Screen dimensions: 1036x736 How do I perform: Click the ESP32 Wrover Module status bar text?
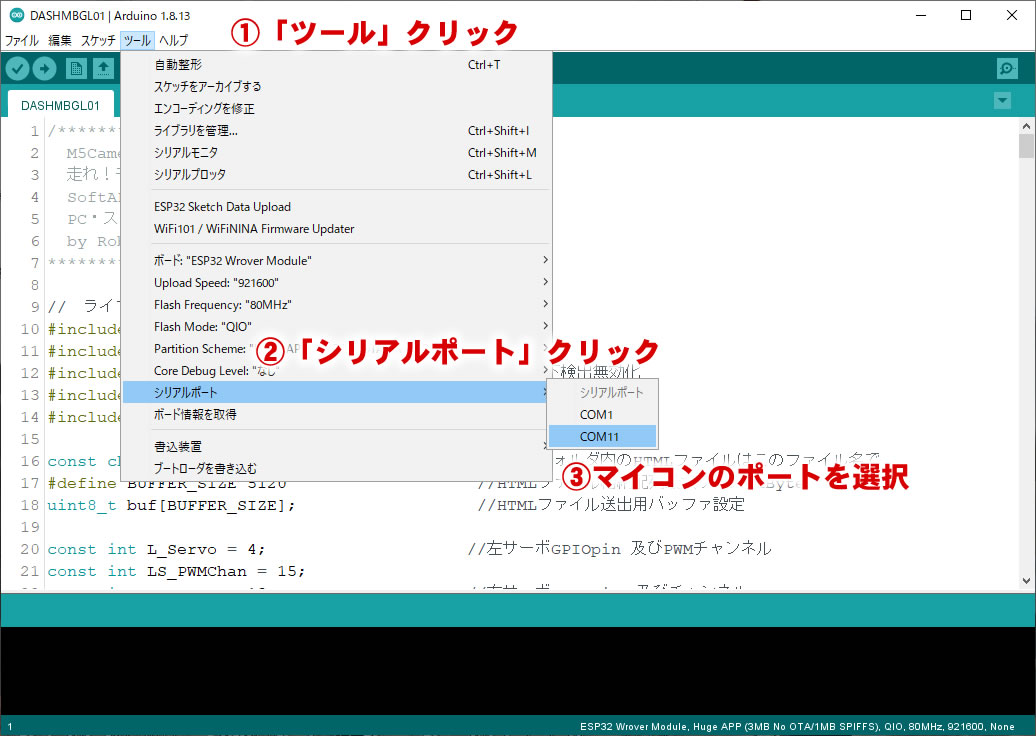point(797,726)
